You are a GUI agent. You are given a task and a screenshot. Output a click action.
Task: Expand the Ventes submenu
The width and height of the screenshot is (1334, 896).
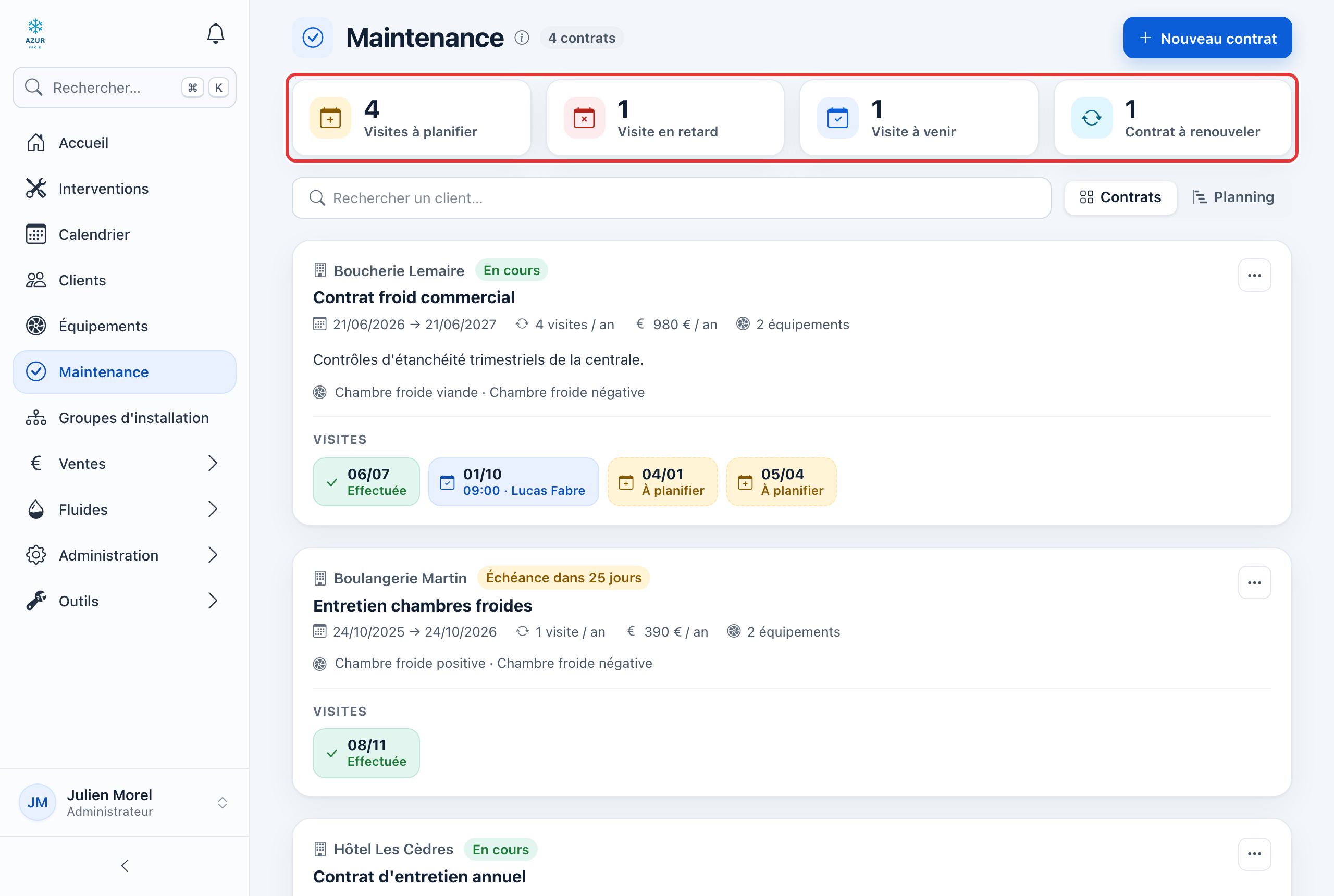point(125,464)
